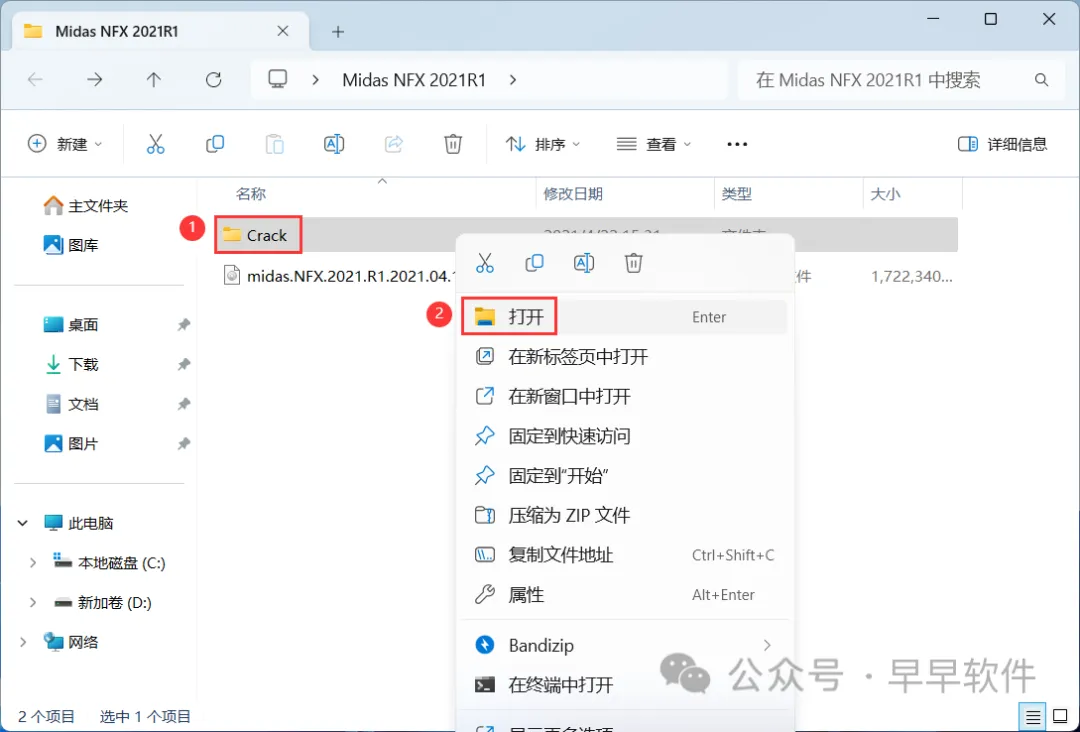Open 主文件夹 in the sidebar
Image resolution: width=1080 pixels, height=732 pixels.
(86, 205)
